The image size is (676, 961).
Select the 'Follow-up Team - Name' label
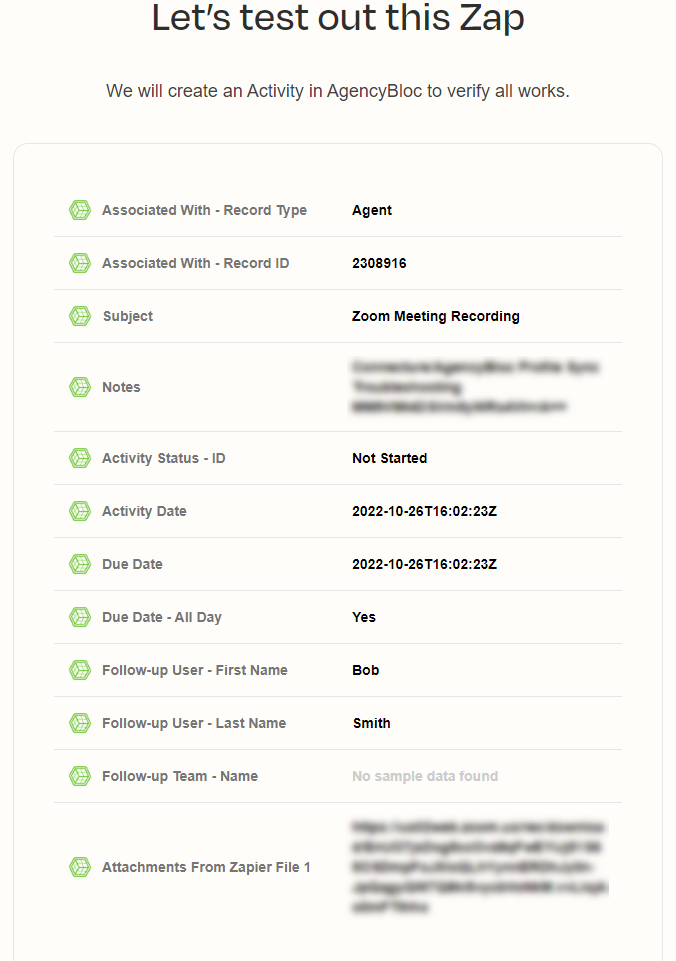point(180,776)
